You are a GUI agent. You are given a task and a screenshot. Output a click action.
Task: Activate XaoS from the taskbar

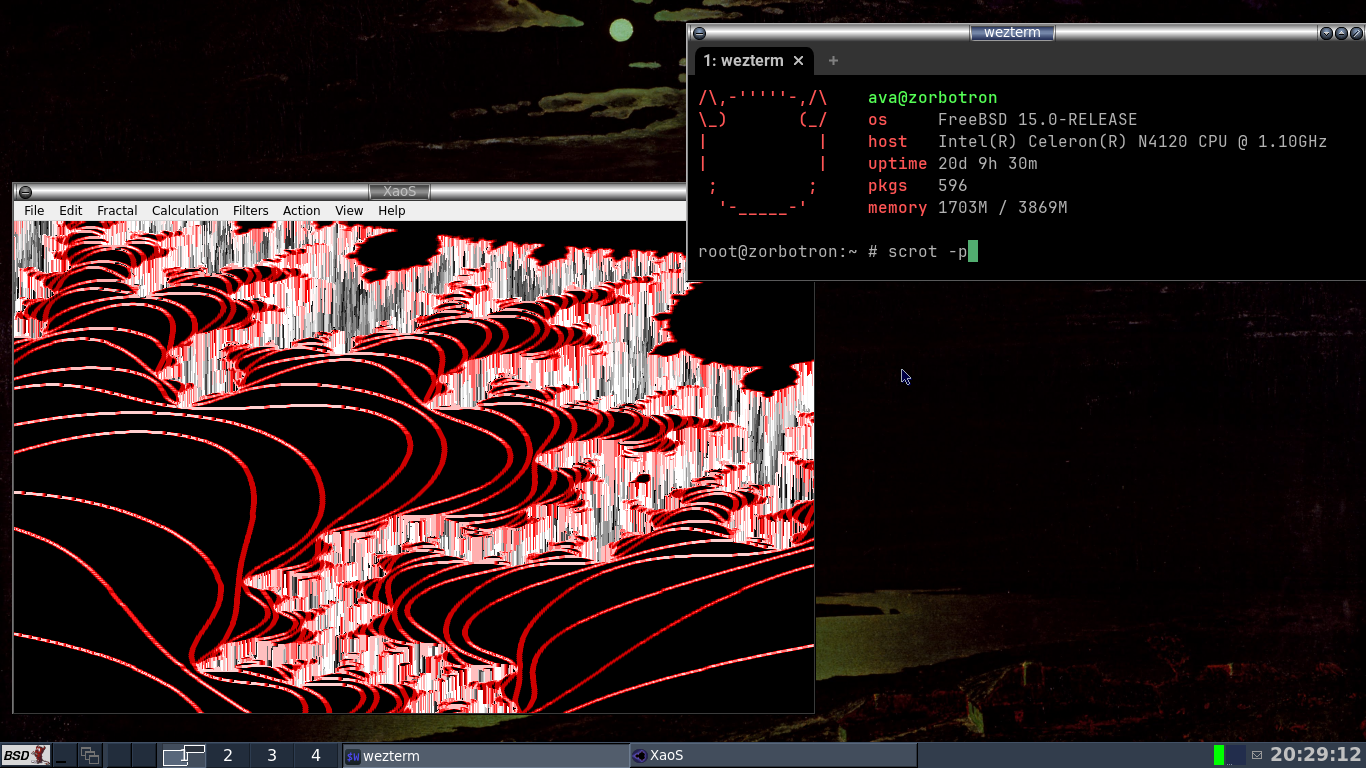pyautogui.click(x=773, y=755)
